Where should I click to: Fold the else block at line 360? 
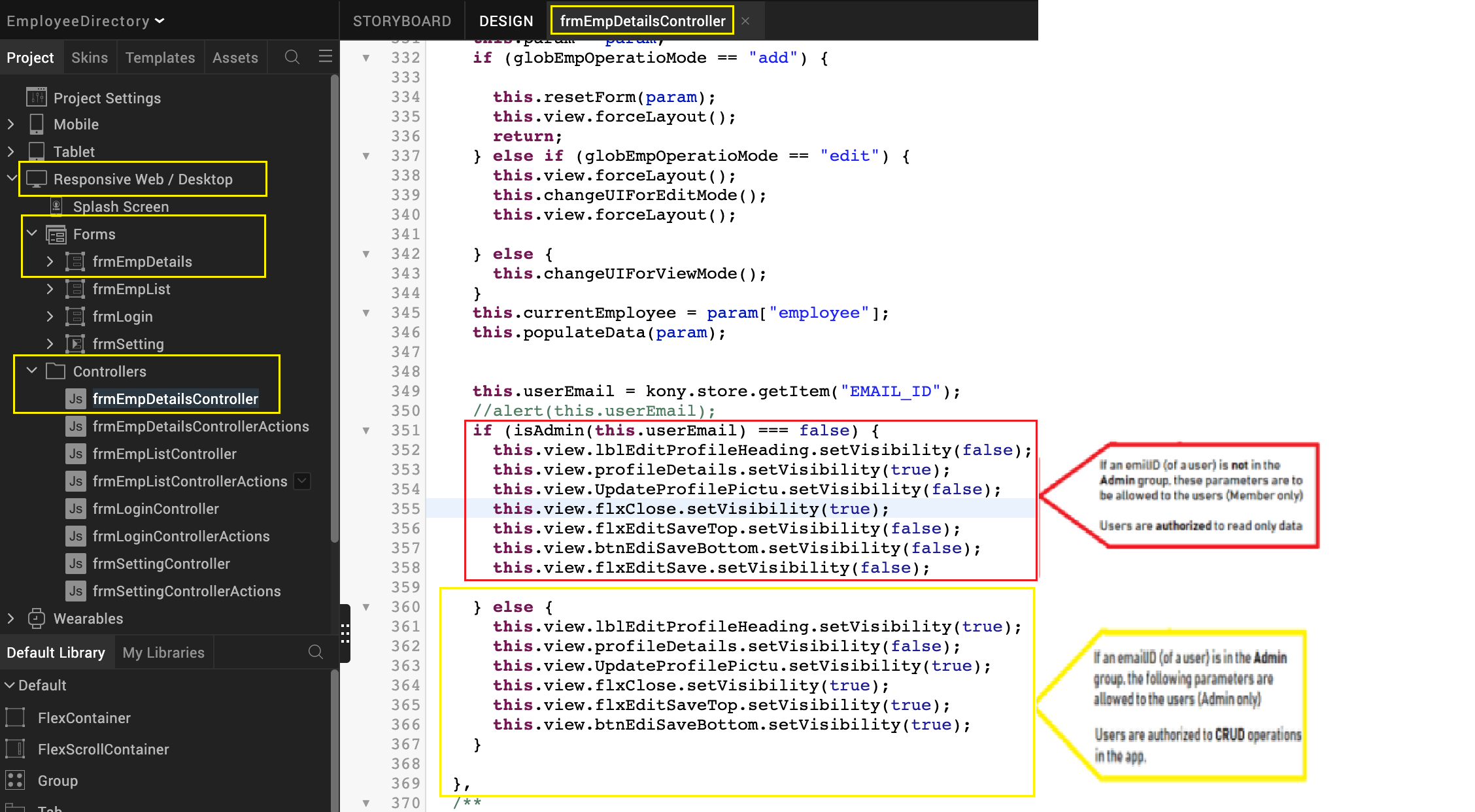point(366,607)
